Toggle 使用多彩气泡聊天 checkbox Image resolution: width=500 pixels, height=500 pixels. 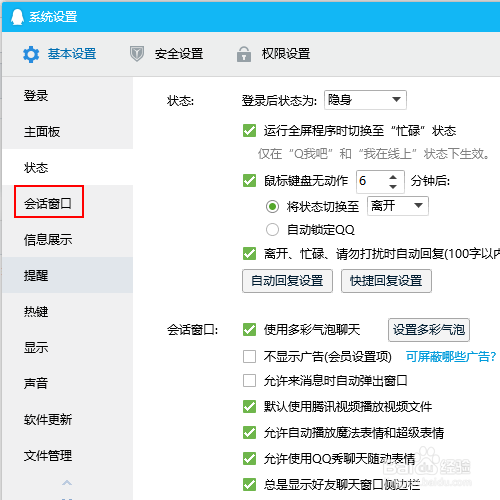click(x=249, y=330)
